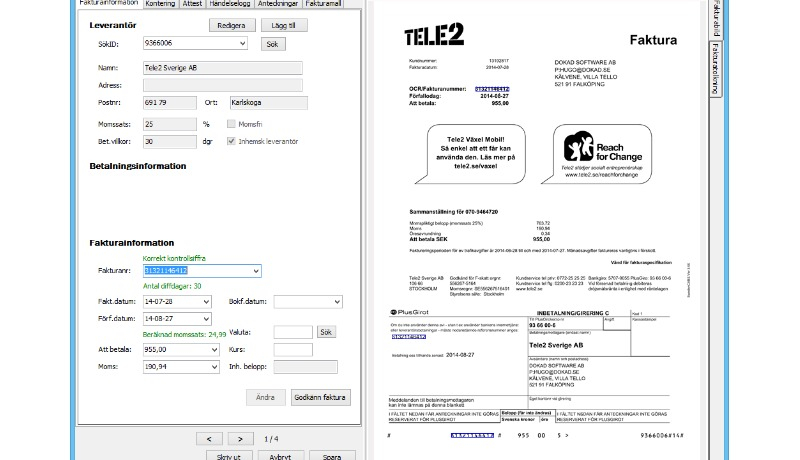
Task: Click the Valuta input field
Action: tap(293, 333)
